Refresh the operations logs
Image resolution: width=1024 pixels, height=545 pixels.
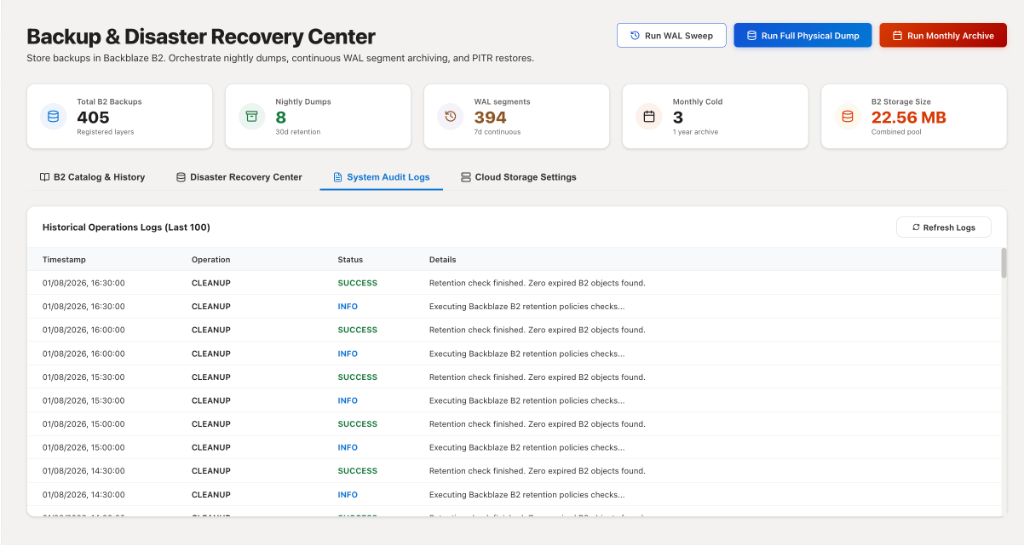[x=944, y=227]
